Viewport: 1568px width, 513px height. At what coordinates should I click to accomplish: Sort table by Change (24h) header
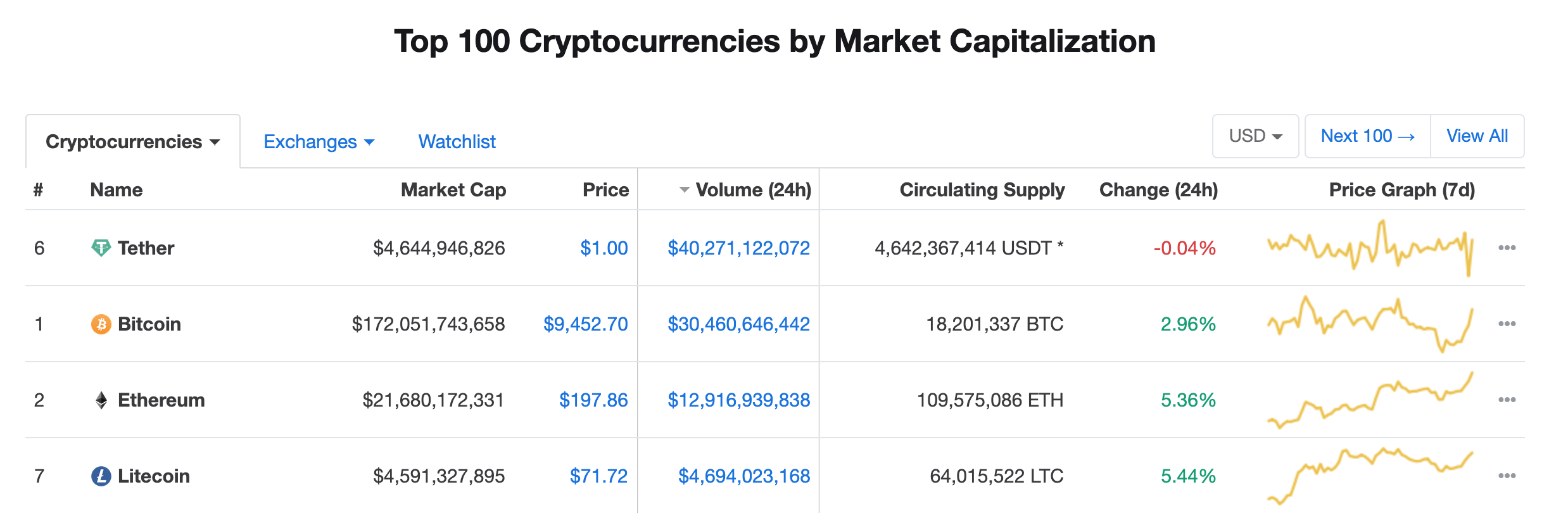point(1158,189)
